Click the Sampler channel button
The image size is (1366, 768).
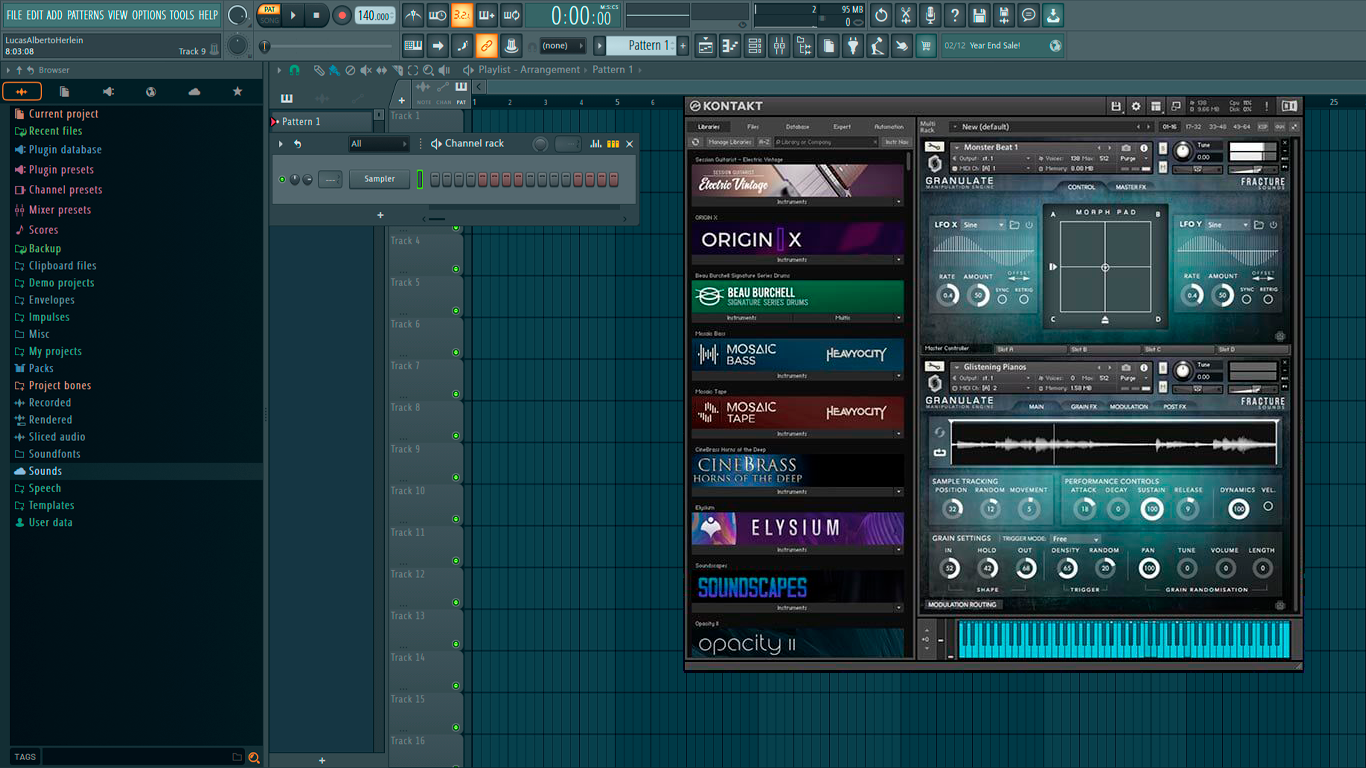point(380,180)
